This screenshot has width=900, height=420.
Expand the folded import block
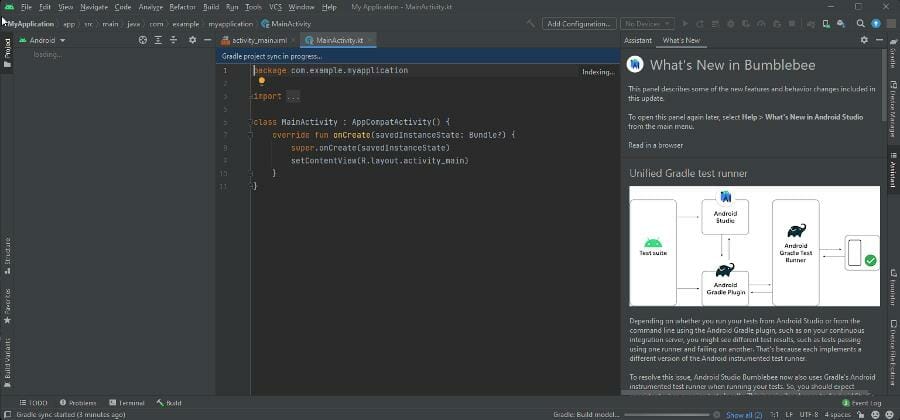point(293,96)
